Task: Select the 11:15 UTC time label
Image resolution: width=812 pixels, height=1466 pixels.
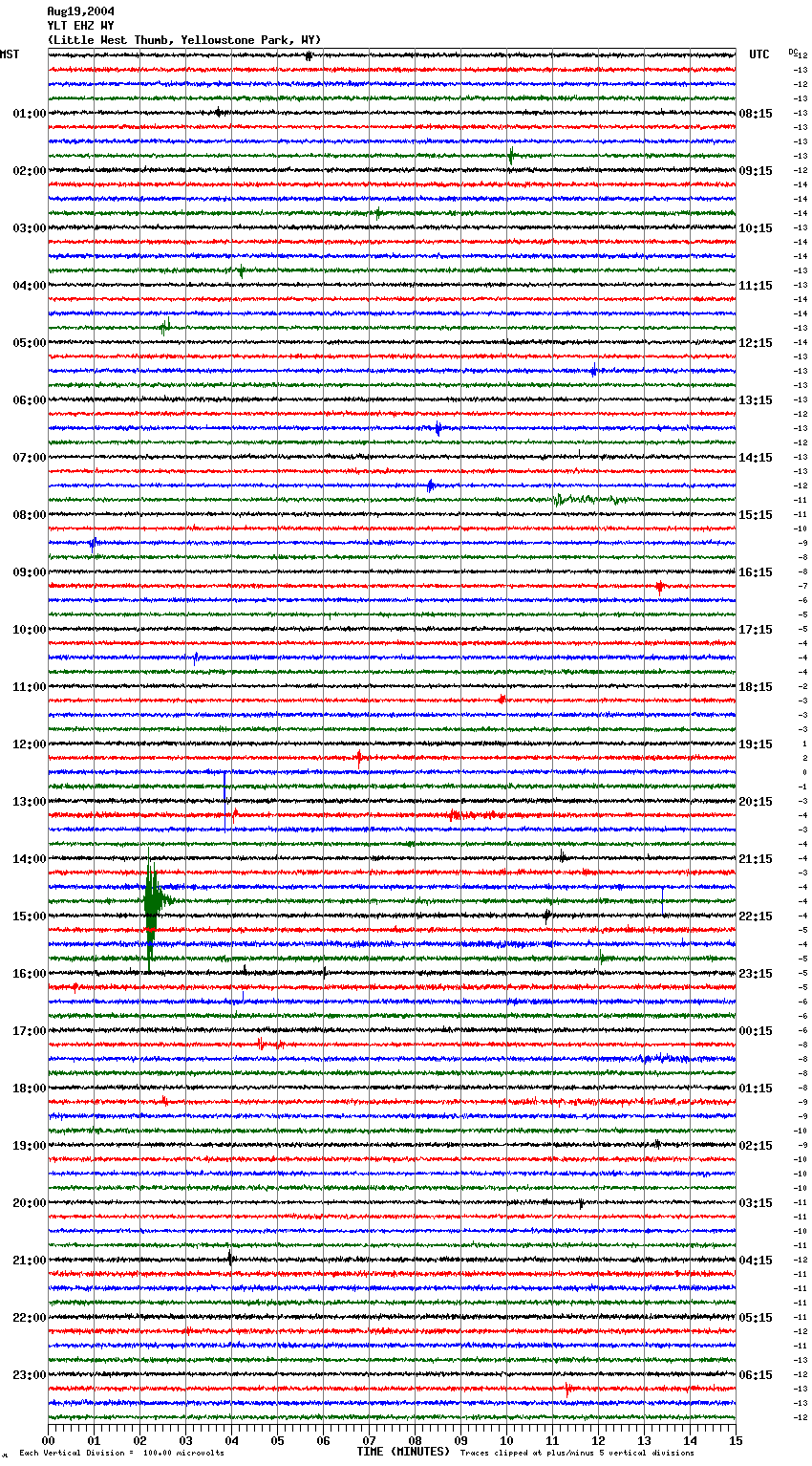Action: [756, 286]
